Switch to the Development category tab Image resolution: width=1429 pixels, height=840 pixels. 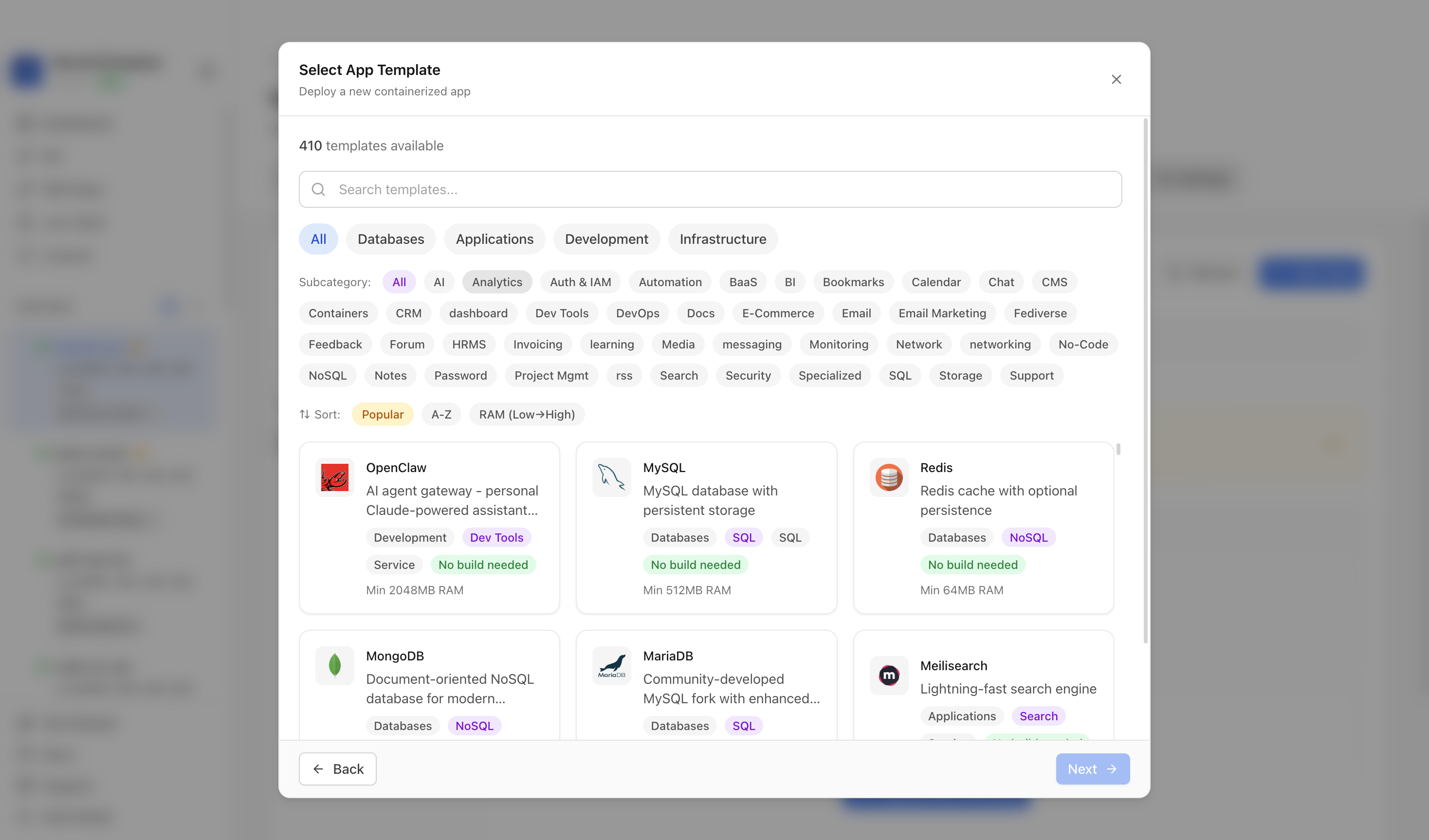[x=606, y=239]
